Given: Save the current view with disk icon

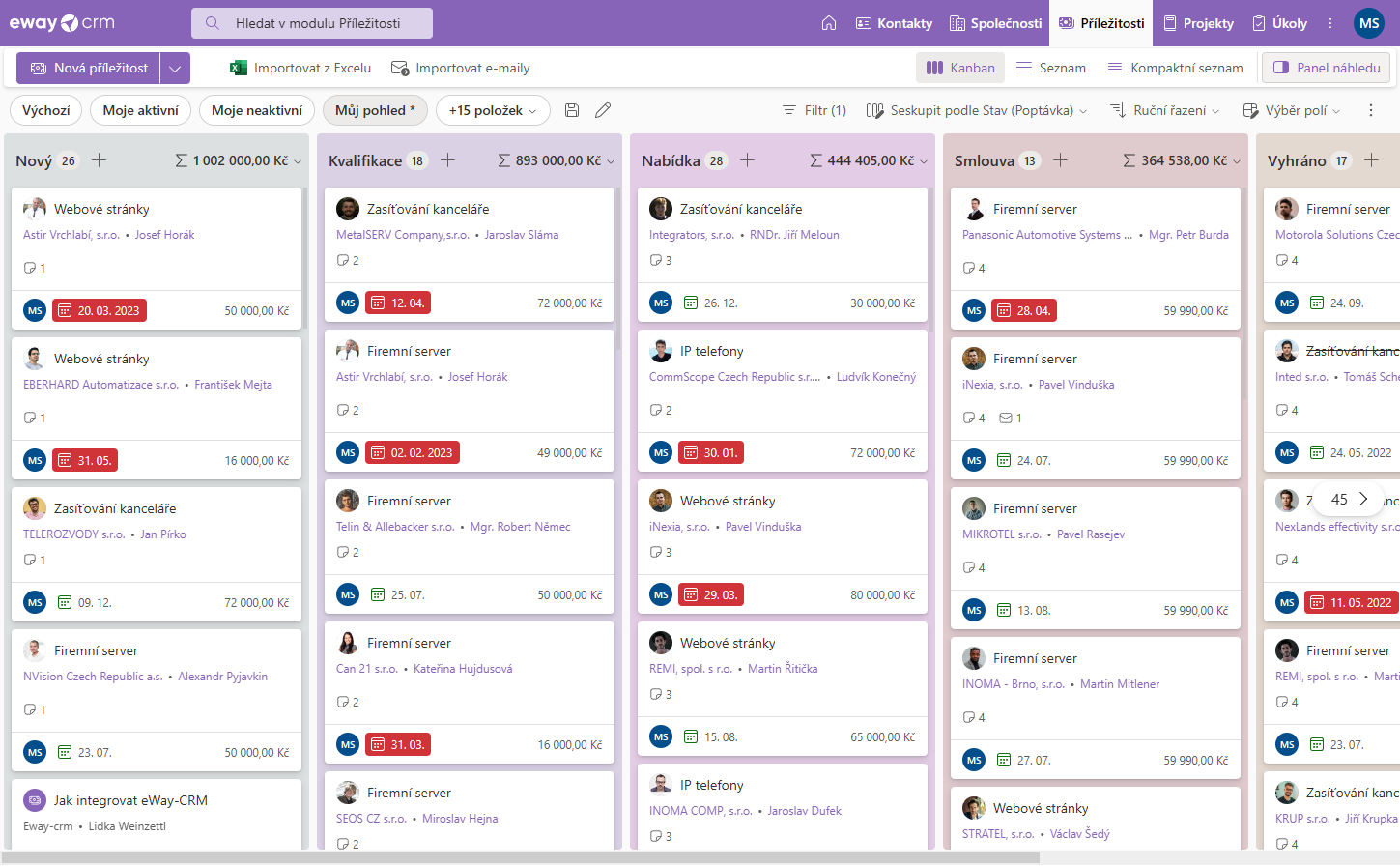Looking at the screenshot, I should pos(572,110).
